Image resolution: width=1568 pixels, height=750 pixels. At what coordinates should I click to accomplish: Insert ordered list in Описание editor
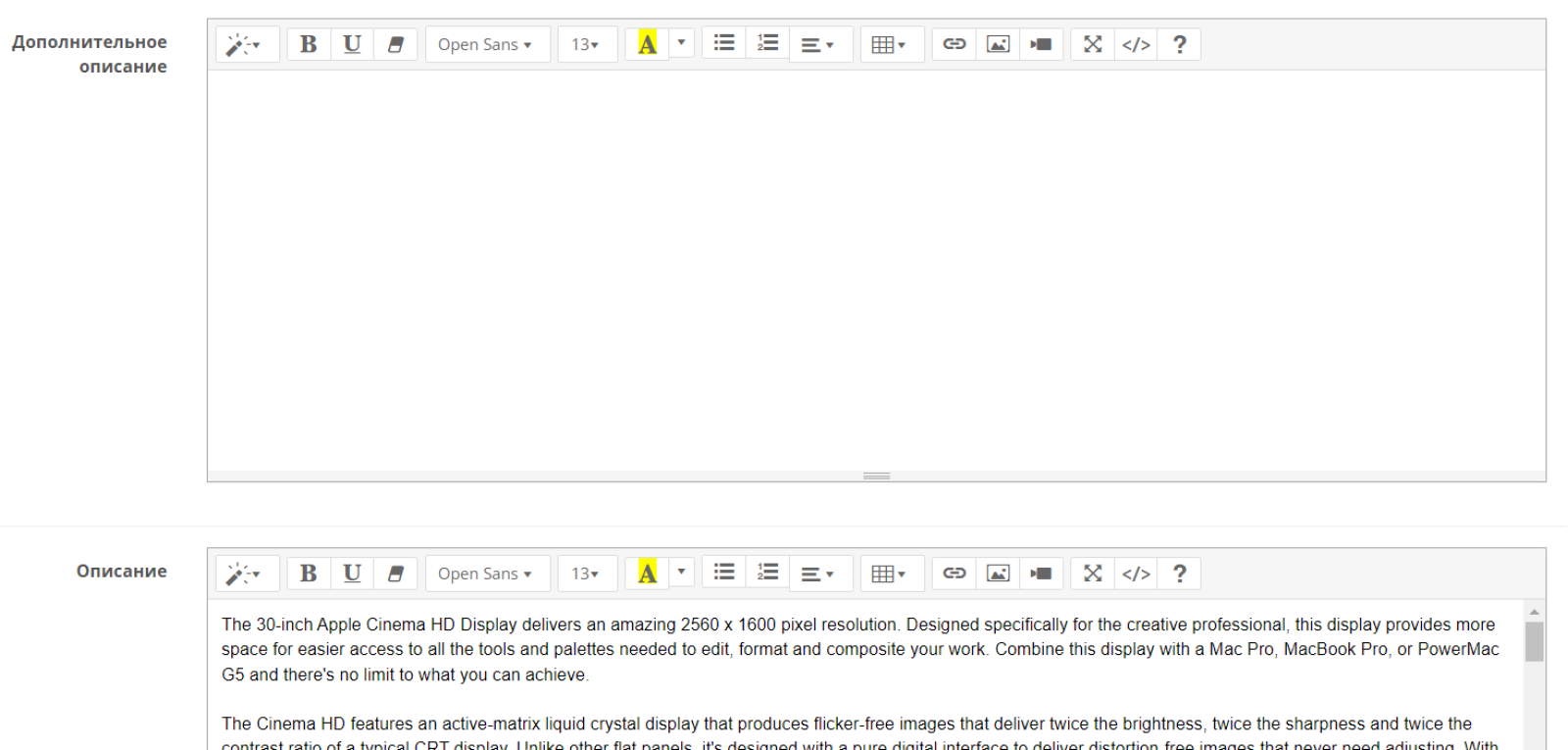pos(767,573)
